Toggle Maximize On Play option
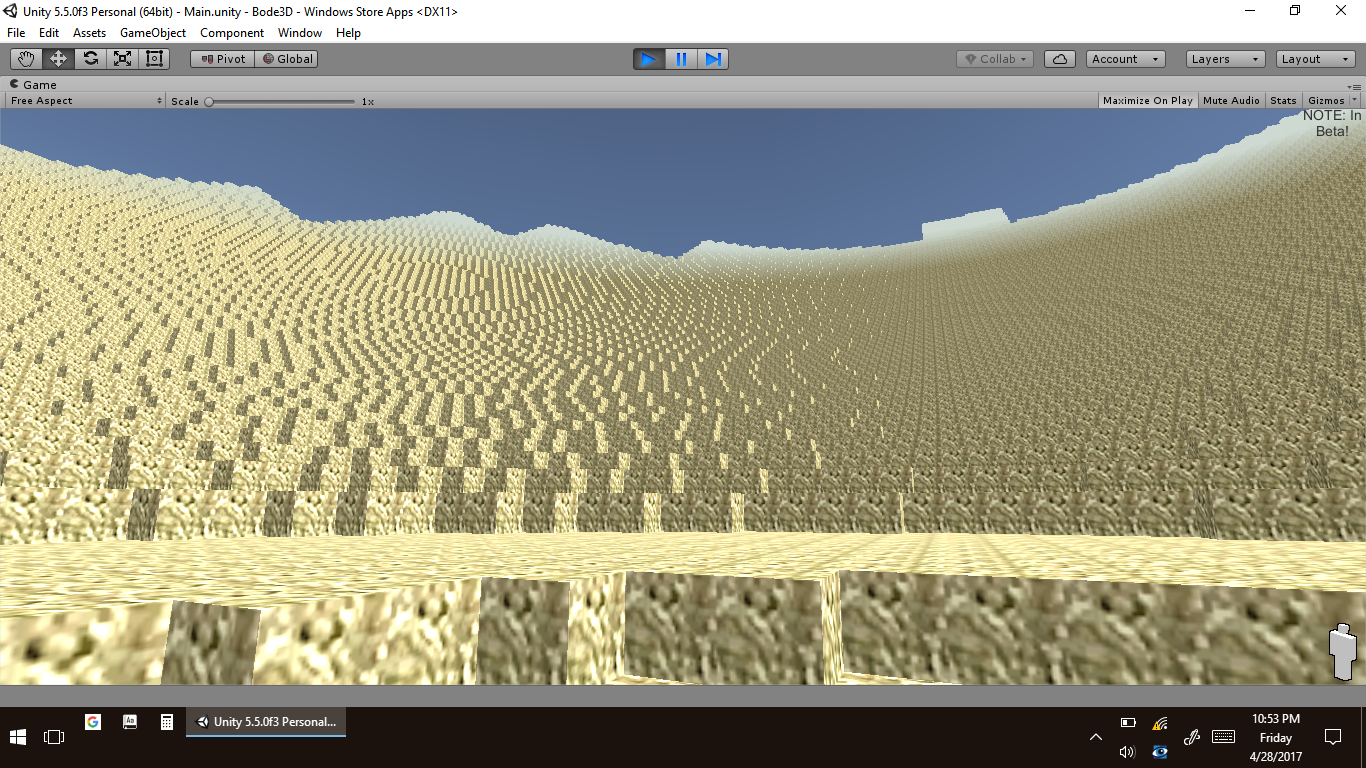The height and width of the screenshot is (768, 1366). [1147, 101]
